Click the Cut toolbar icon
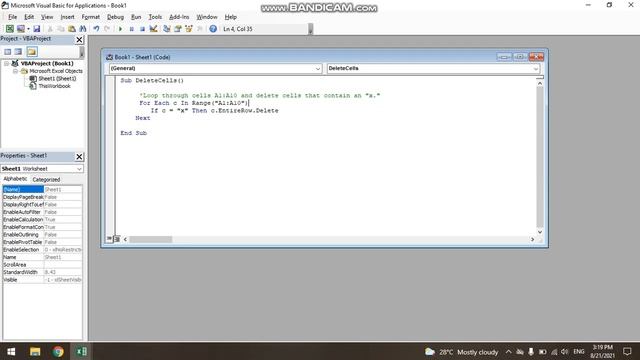This screenshot has height=360, width=640. 50,29
